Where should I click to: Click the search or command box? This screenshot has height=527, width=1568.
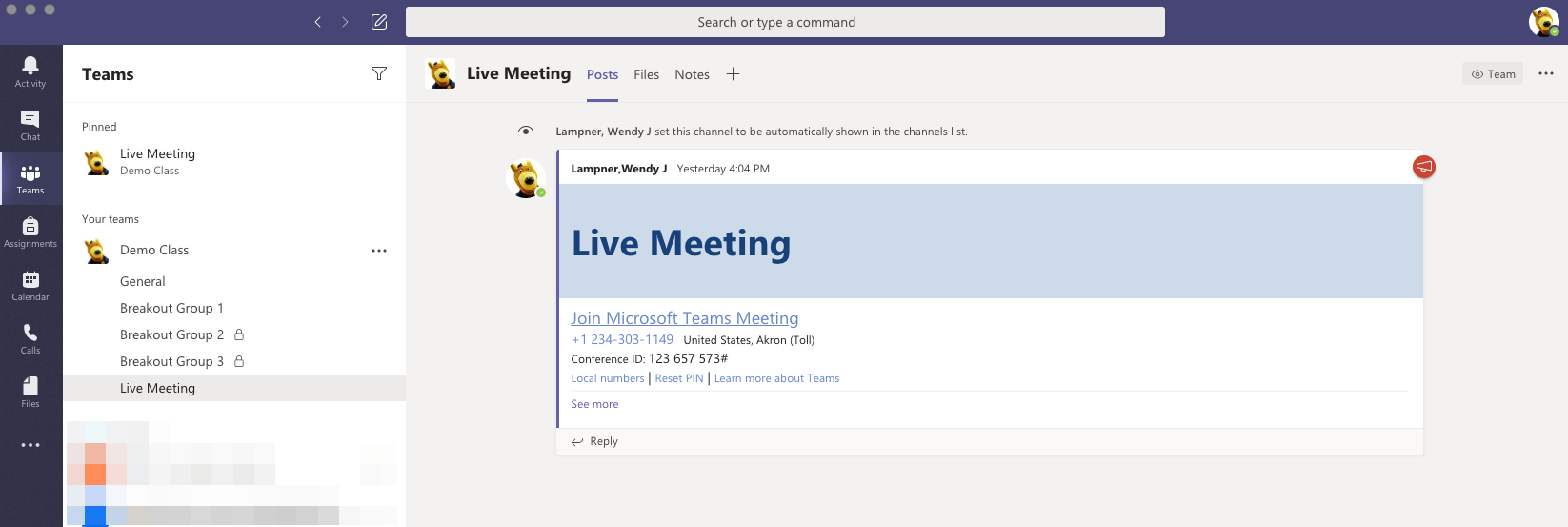coord(785,22)
